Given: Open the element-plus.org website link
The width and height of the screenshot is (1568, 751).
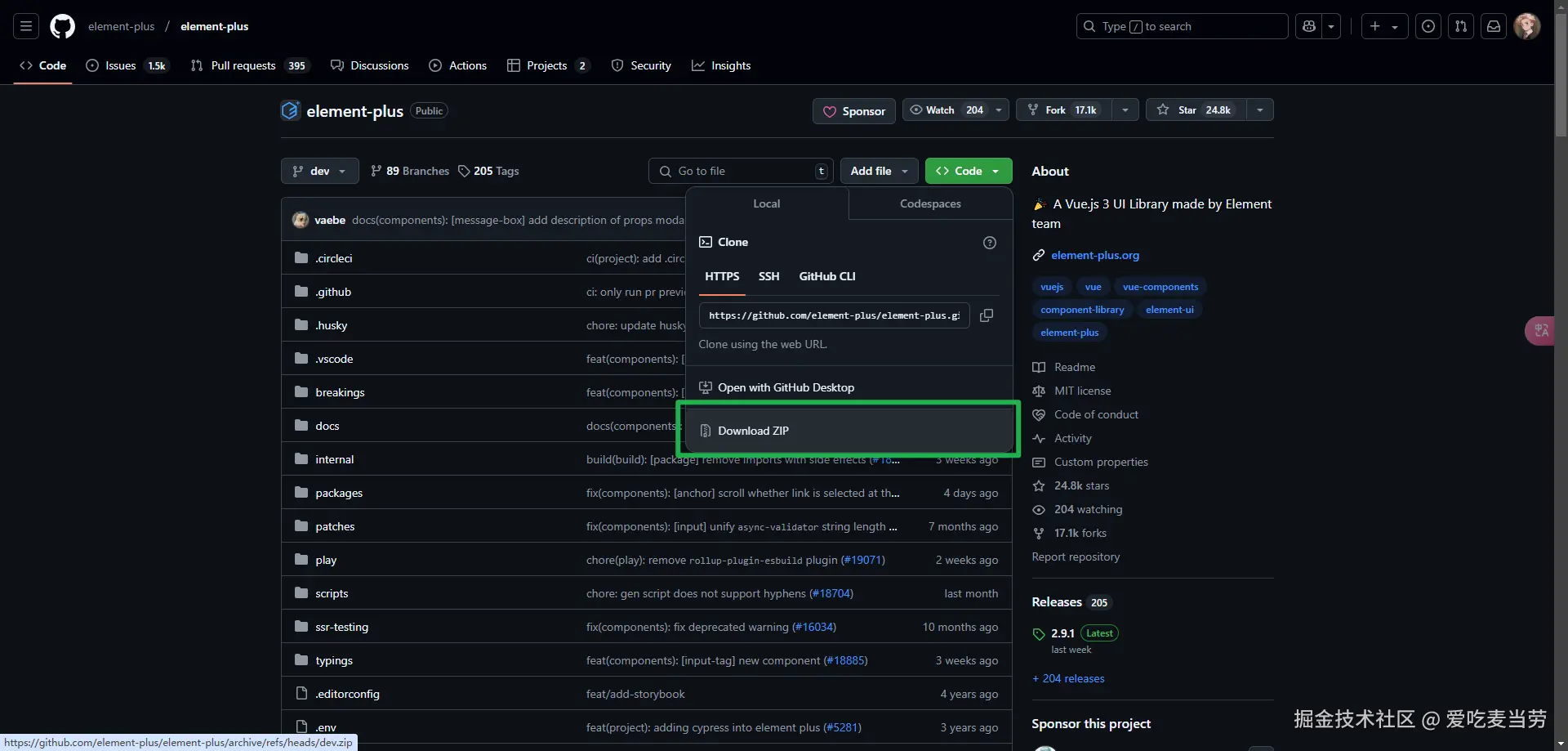Looking at the screenshot, I should 1095,255.
